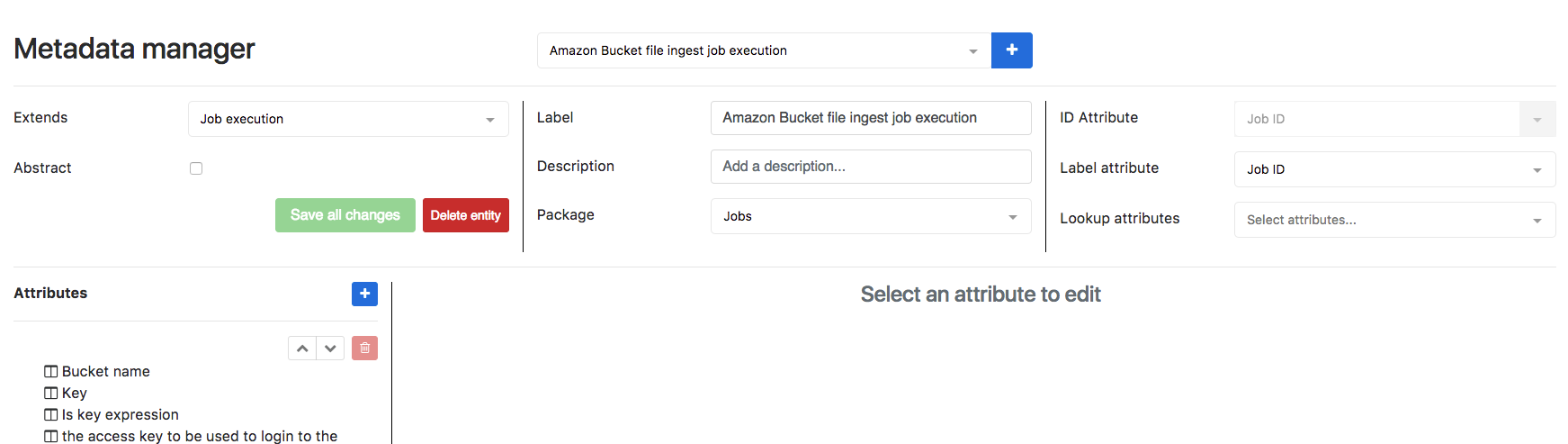The height and width of the screenshot is (444, 1568).
Task: Click the column icon beside Bucket name
Action: pos(51,372)
